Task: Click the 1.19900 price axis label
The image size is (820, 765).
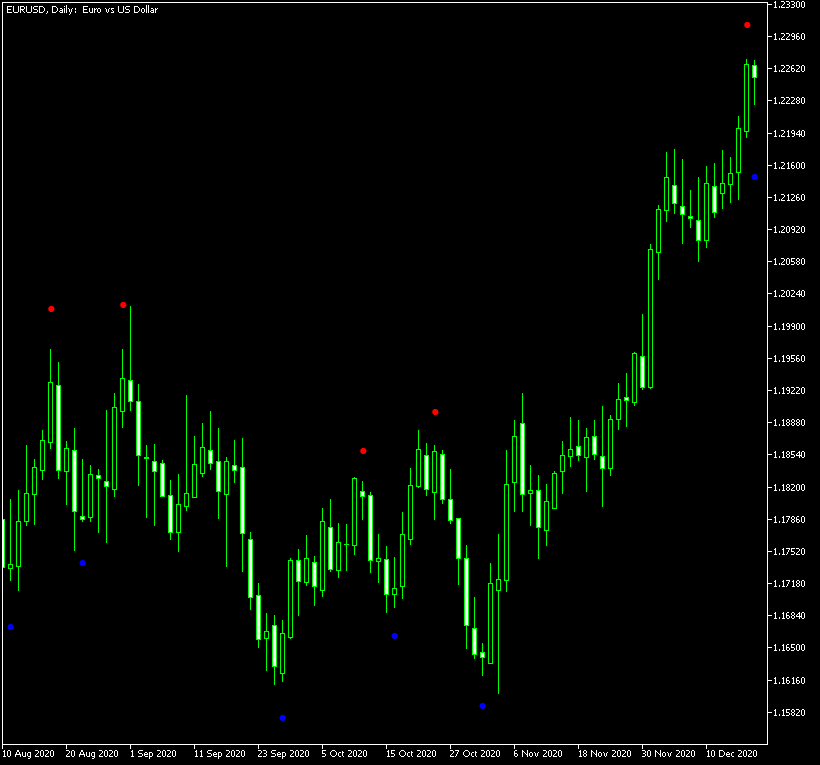Action: pyautogui.click(x=791, y=326)
